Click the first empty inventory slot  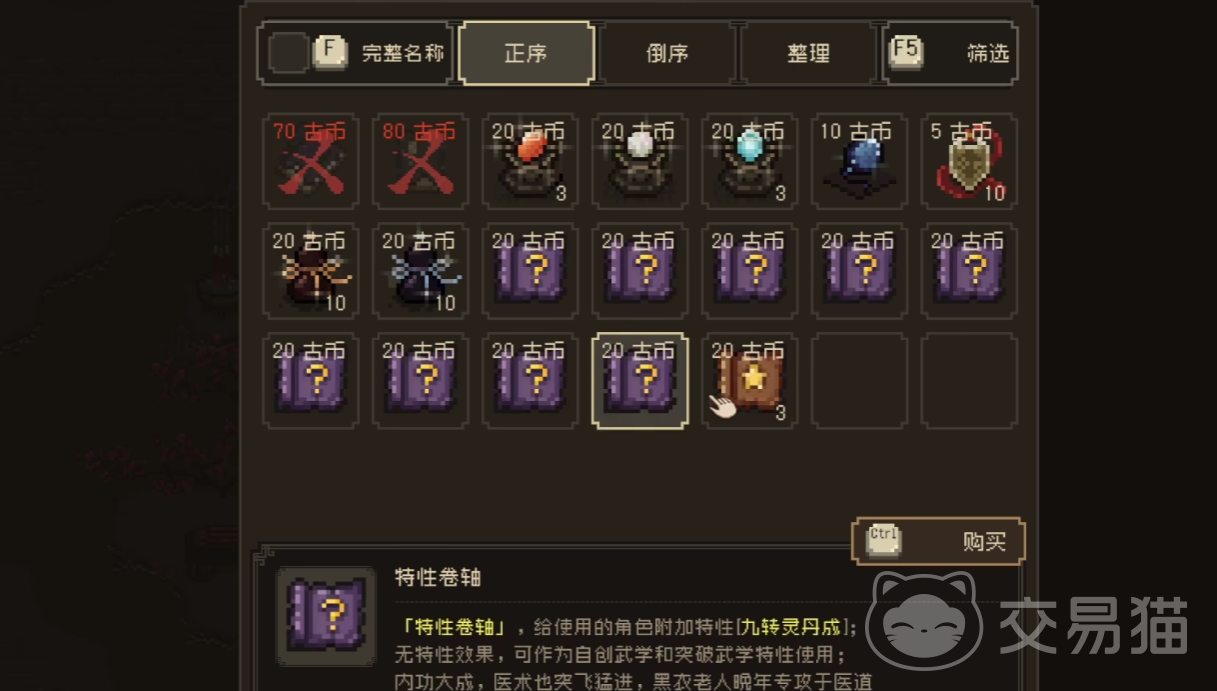(x=860, y=381)
